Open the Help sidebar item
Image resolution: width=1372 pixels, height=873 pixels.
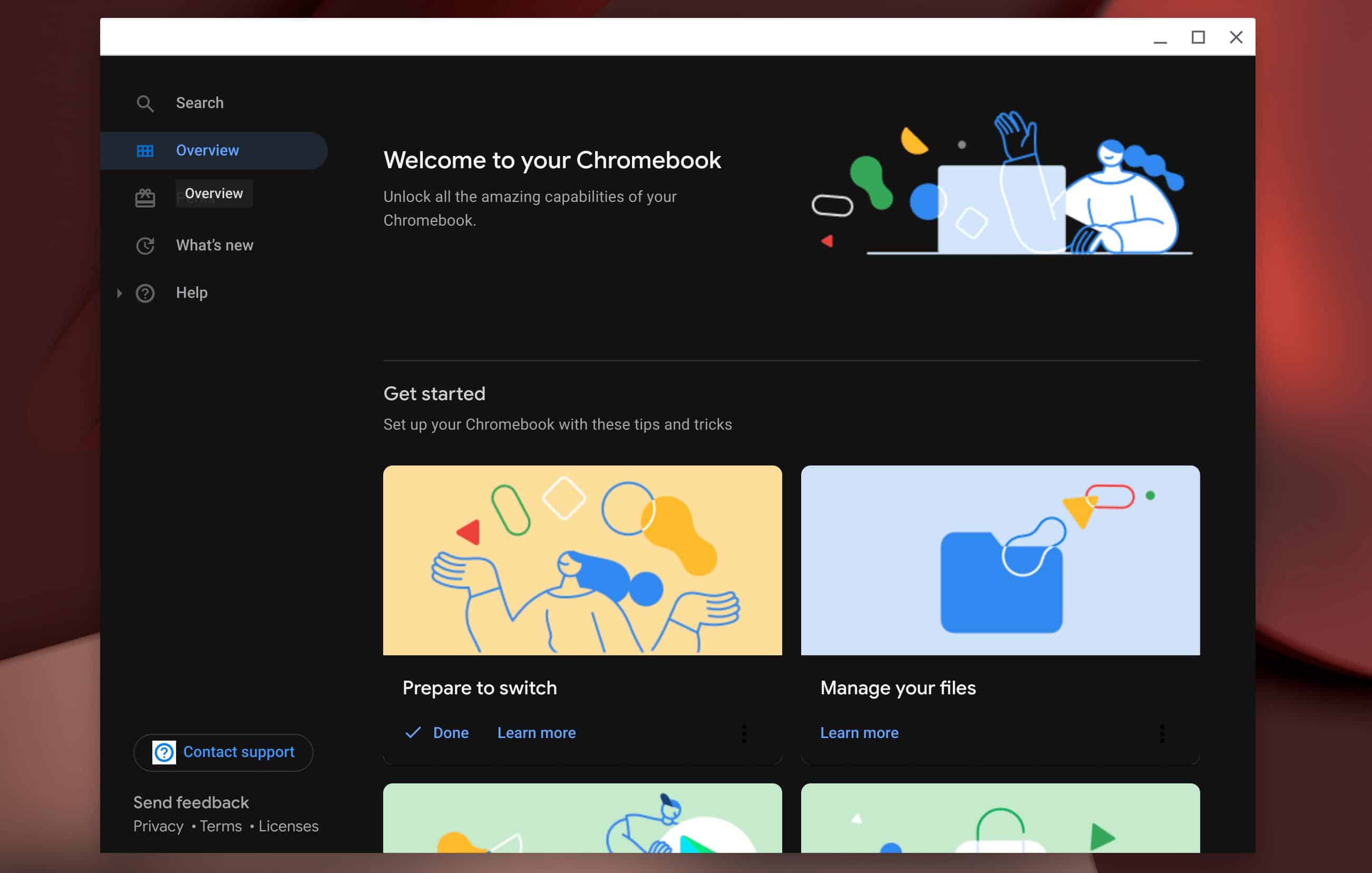[x=191, y=293]
